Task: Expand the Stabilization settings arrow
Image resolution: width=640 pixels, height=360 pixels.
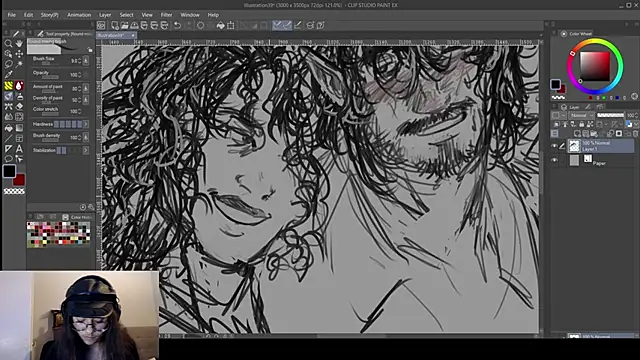Action: tap(86, 151)
